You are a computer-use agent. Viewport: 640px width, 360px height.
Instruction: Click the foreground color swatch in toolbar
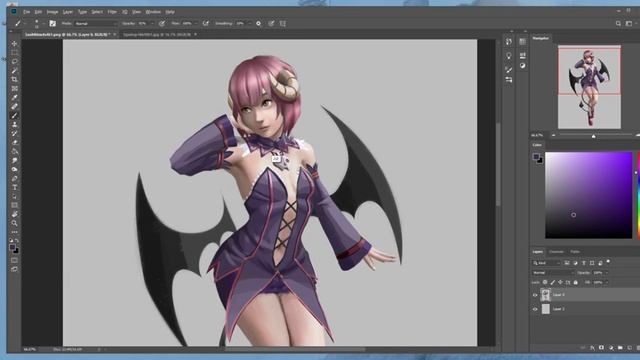[13, 247]
